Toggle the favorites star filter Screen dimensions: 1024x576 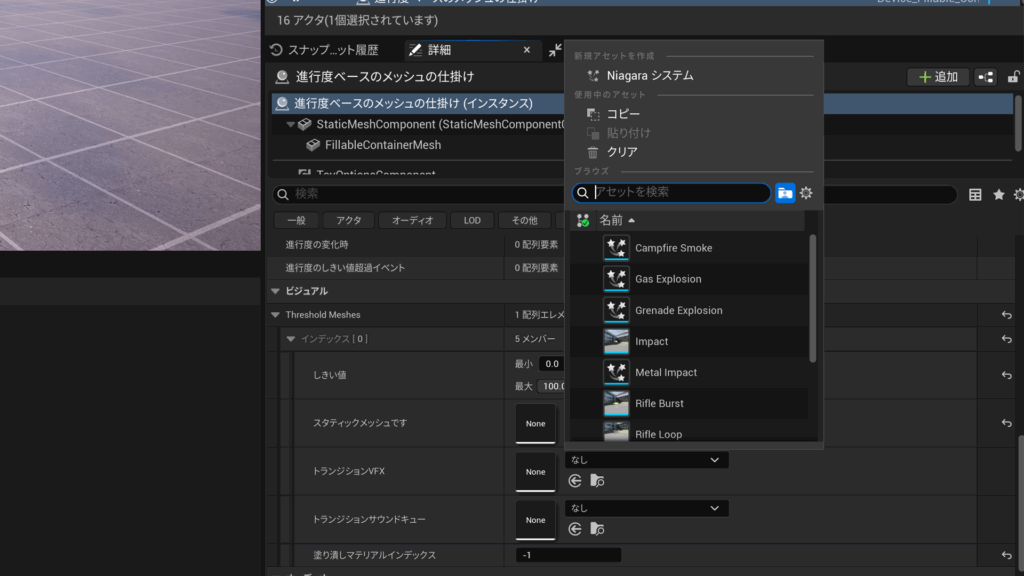[x=999, y=195]
